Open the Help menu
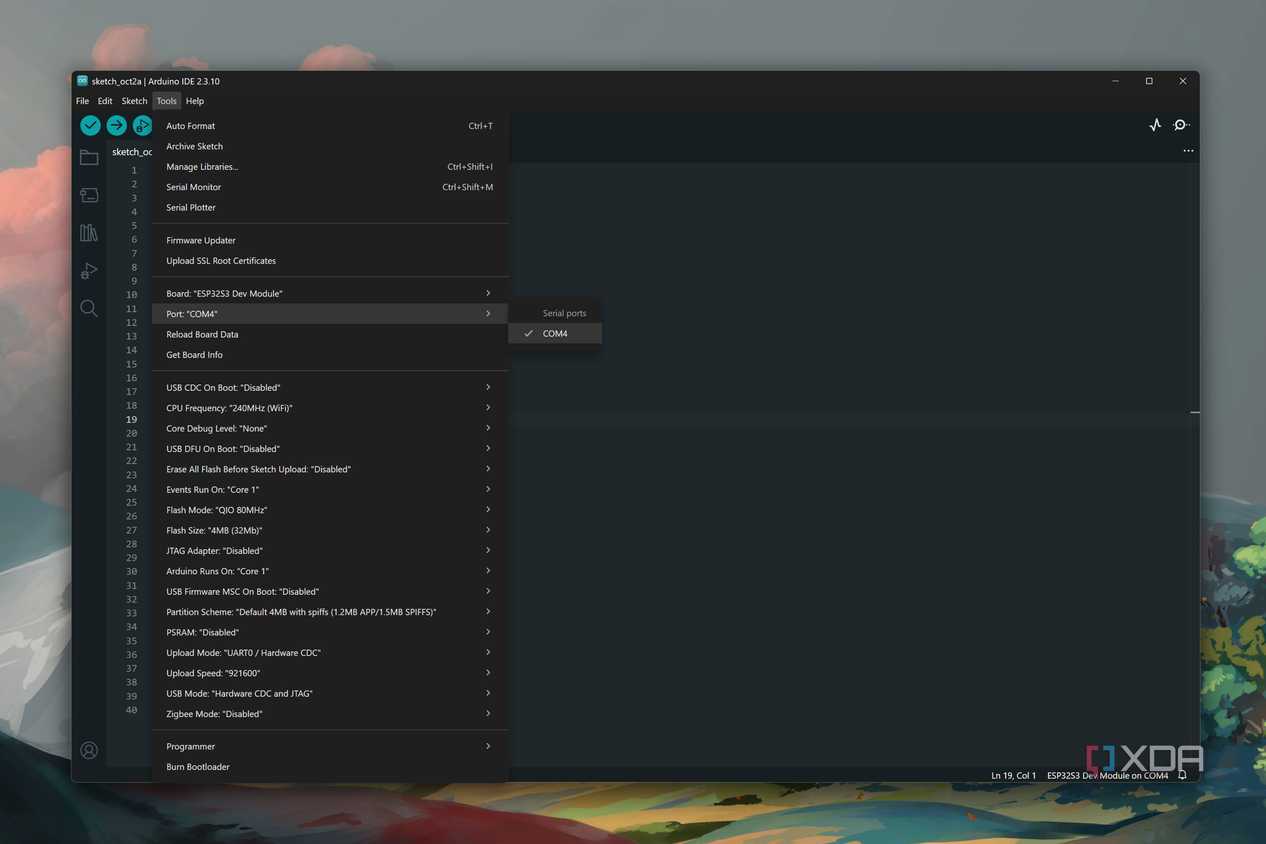1266x844 pixels. pos(195,101)
